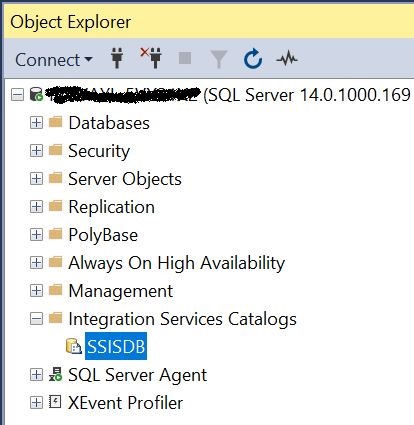Collapse the Integration Services Catalogs node
Viewport: 414px width, 425px height.
(36, 319)
